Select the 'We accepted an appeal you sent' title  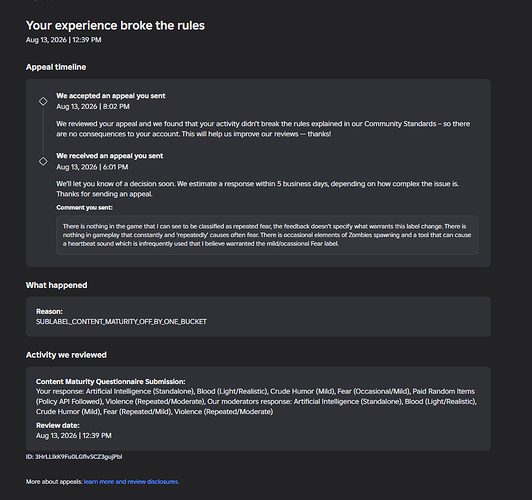point(111,96)
